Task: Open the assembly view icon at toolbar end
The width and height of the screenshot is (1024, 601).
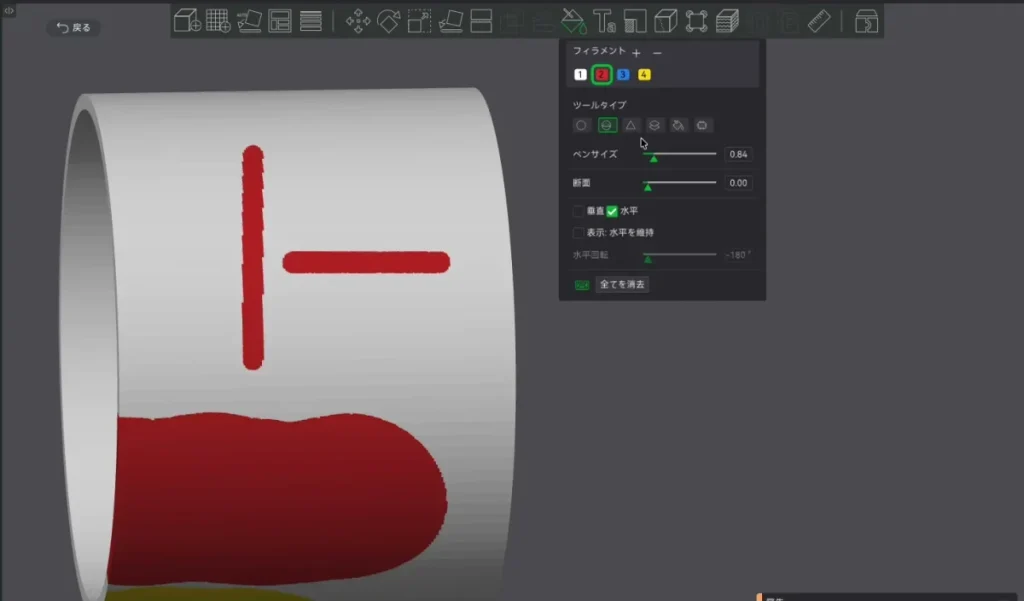Action: click(866, 21)
